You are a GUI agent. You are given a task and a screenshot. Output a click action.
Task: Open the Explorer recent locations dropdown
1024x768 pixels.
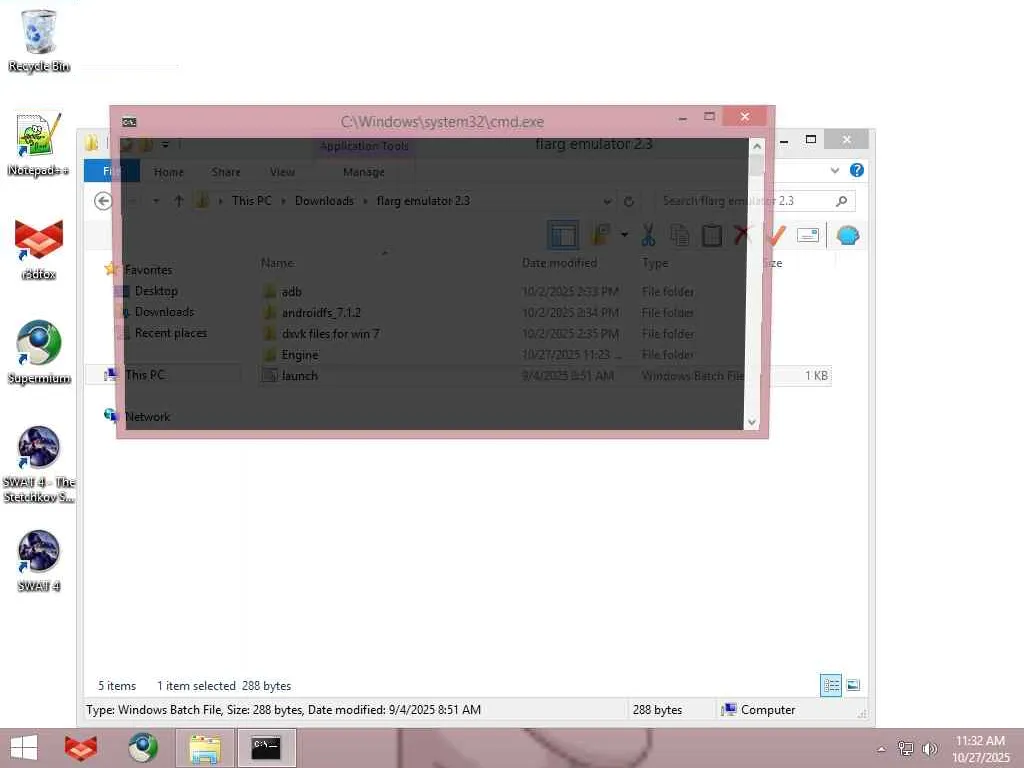tap(156, 201)
